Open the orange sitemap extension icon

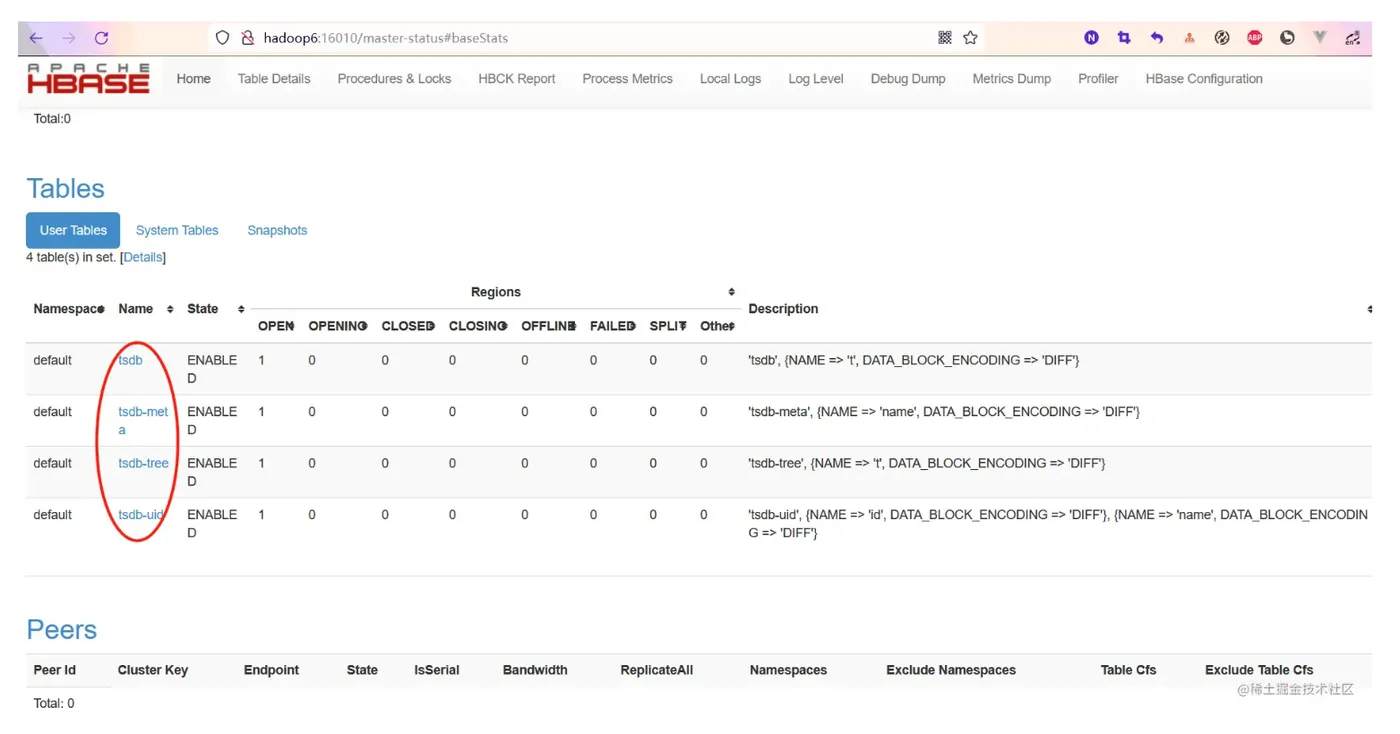1189,38
